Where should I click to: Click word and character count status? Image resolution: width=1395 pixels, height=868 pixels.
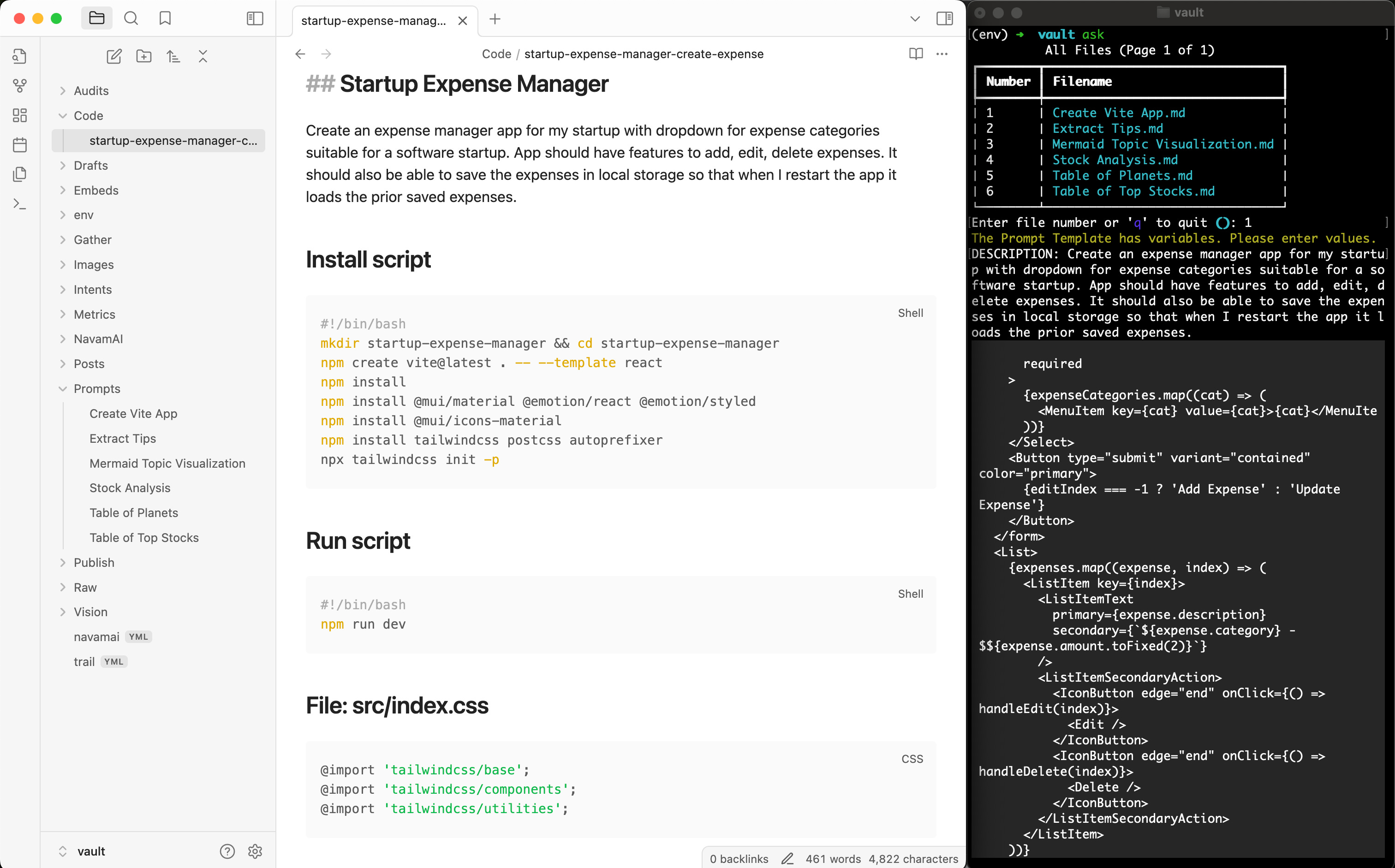pyautogui.click(x=881, y=858)
